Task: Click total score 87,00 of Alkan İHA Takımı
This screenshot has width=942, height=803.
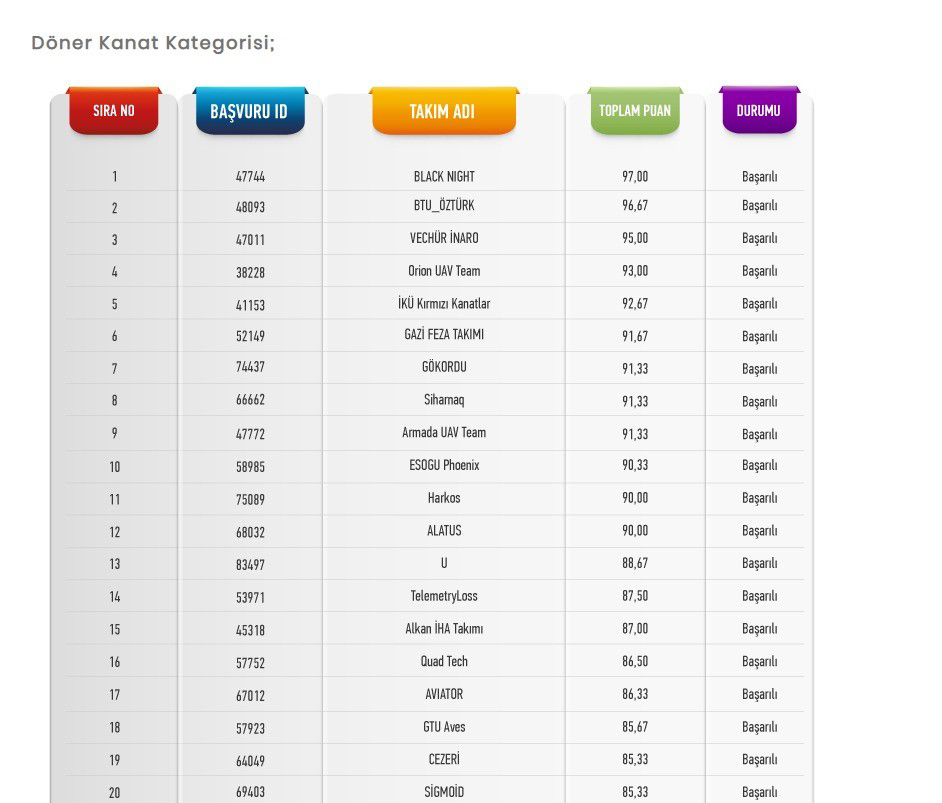Action: [x=635, y=629]
